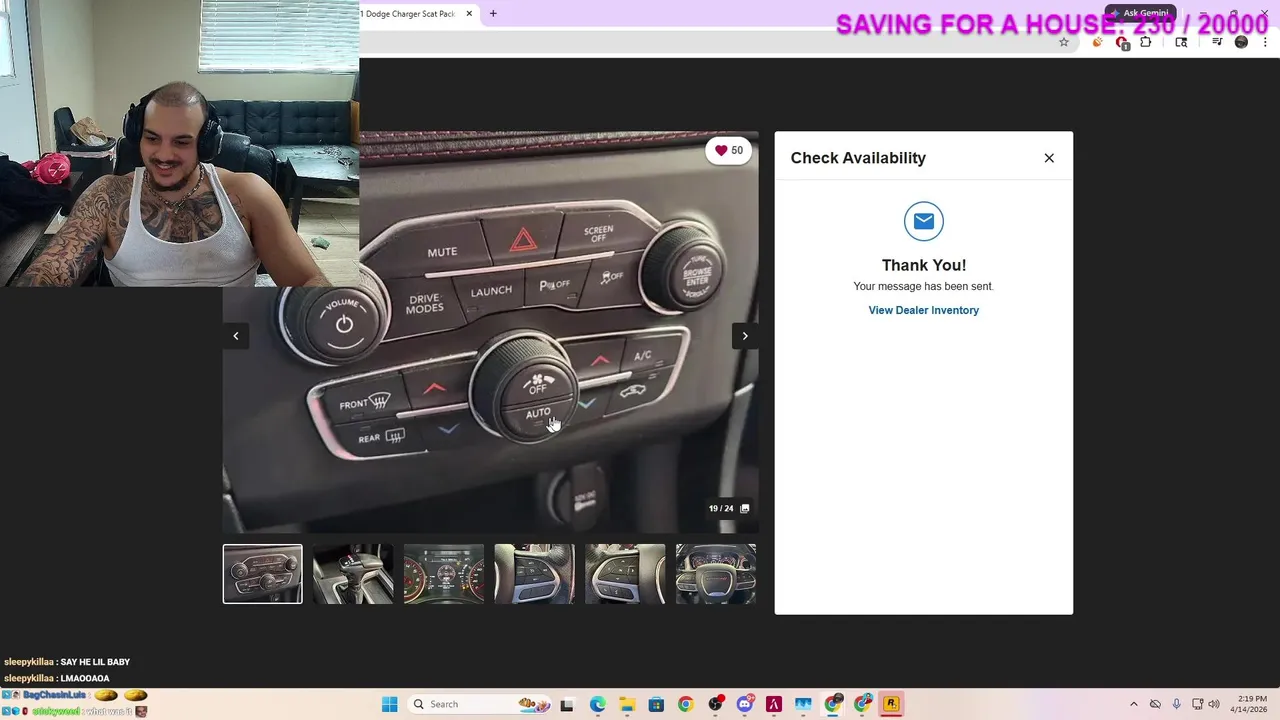Viewport: 1280px width, 720px height.
Task: Open Microsoft Store from taskbar
Action: pyautogui.click(x=656, y=704)
